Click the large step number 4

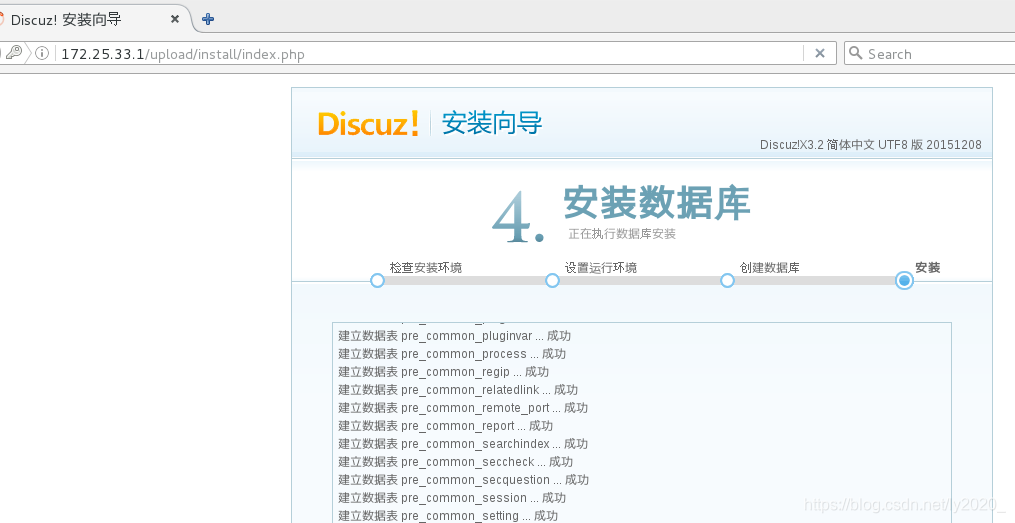[517, 219]
